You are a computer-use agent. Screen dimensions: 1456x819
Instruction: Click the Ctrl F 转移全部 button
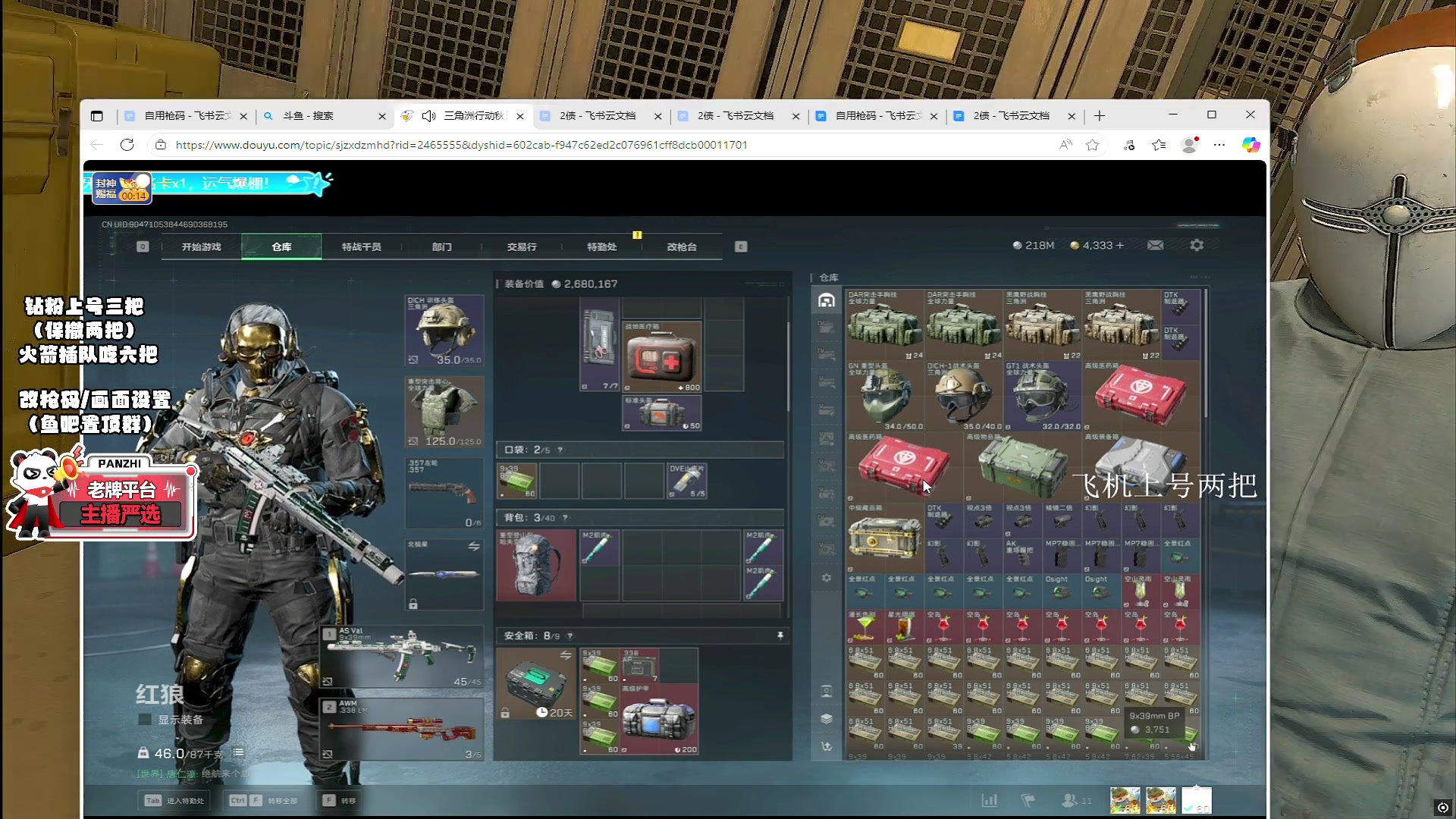pos(265,801)
